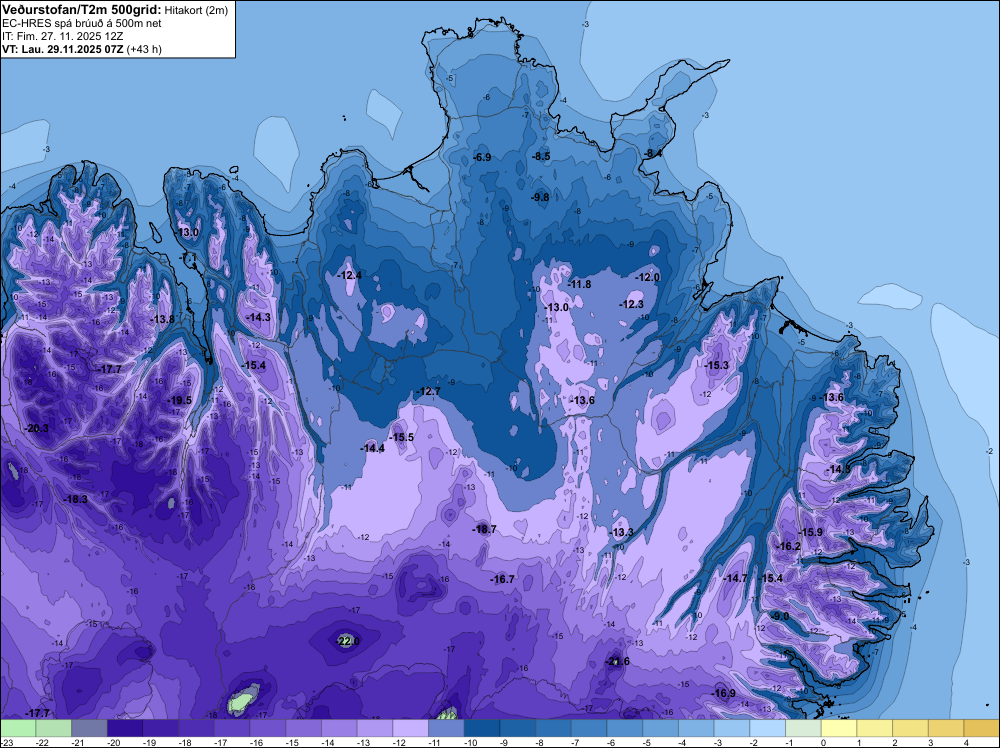Screen dimensions: 1000x748
Task: Click the '(+43 h)' forecast offset
Action: coord(144,49)
